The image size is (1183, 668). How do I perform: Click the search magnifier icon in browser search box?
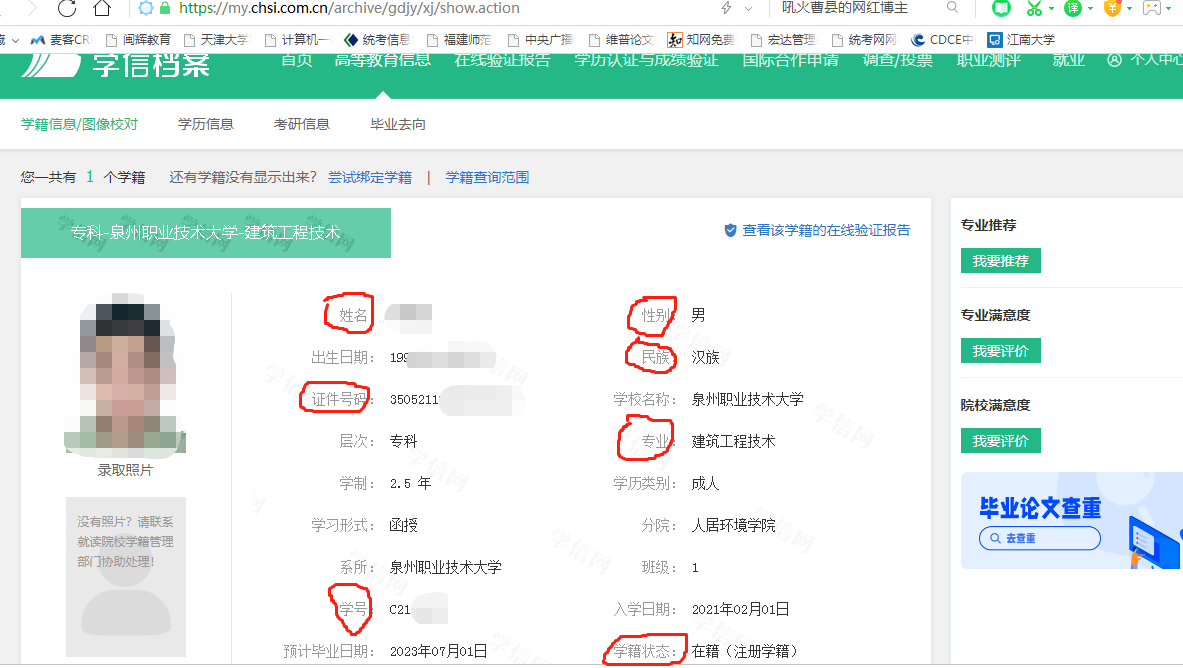point(952,8)
